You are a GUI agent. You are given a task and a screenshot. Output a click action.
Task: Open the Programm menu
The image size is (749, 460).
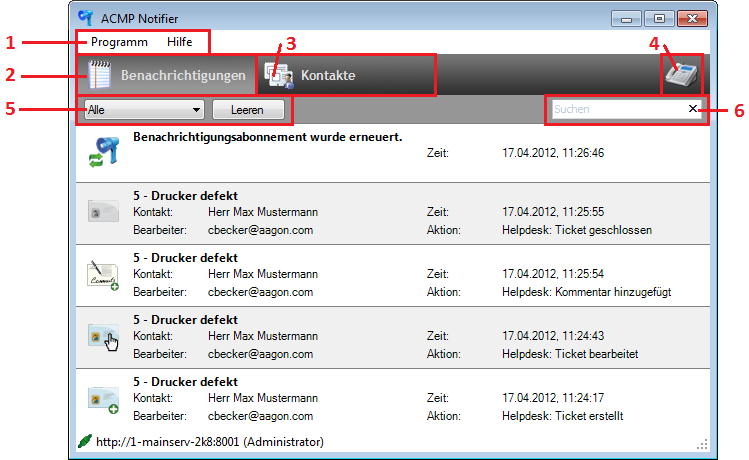119,42
